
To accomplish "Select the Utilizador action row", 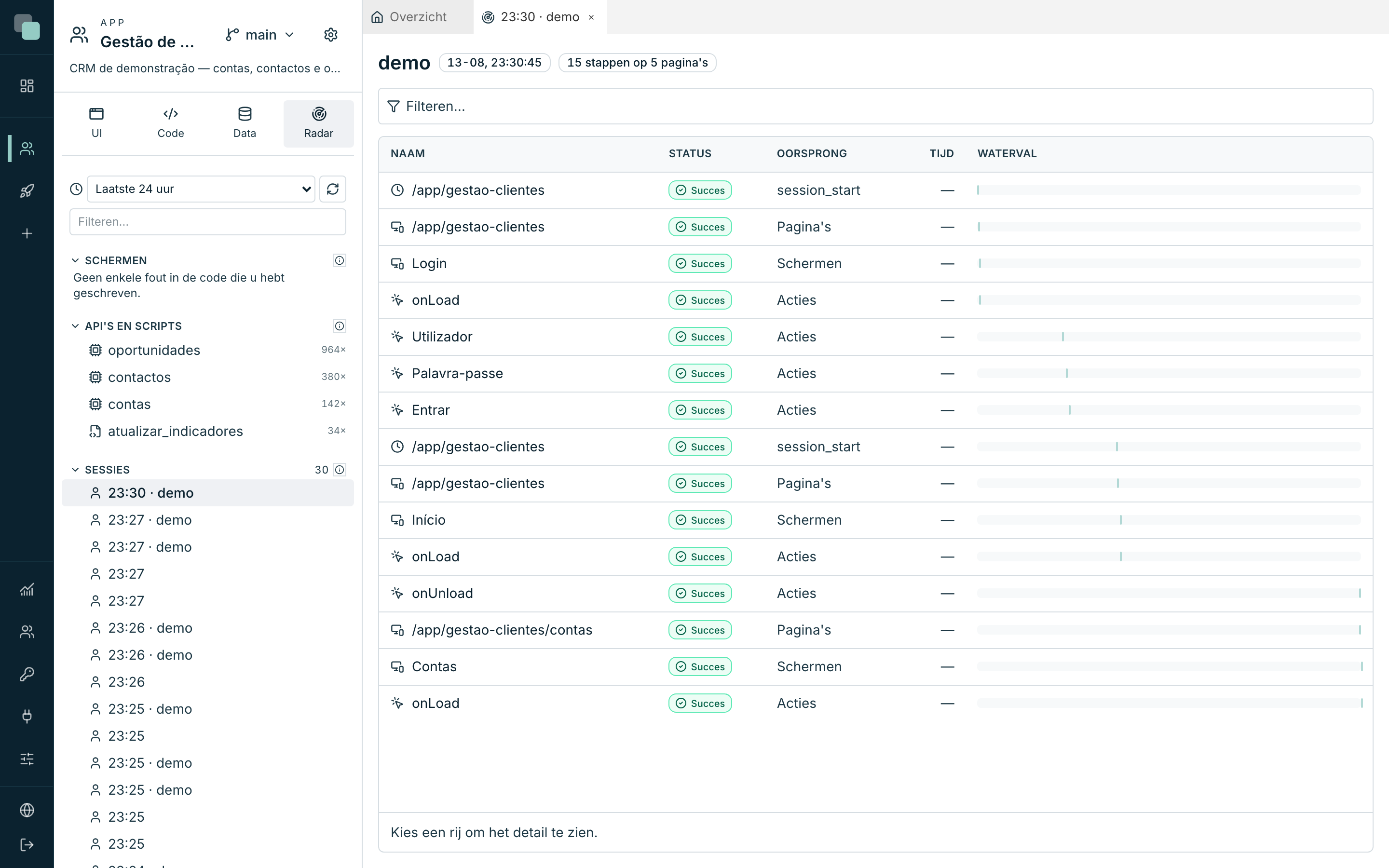I will pos(875,337).
